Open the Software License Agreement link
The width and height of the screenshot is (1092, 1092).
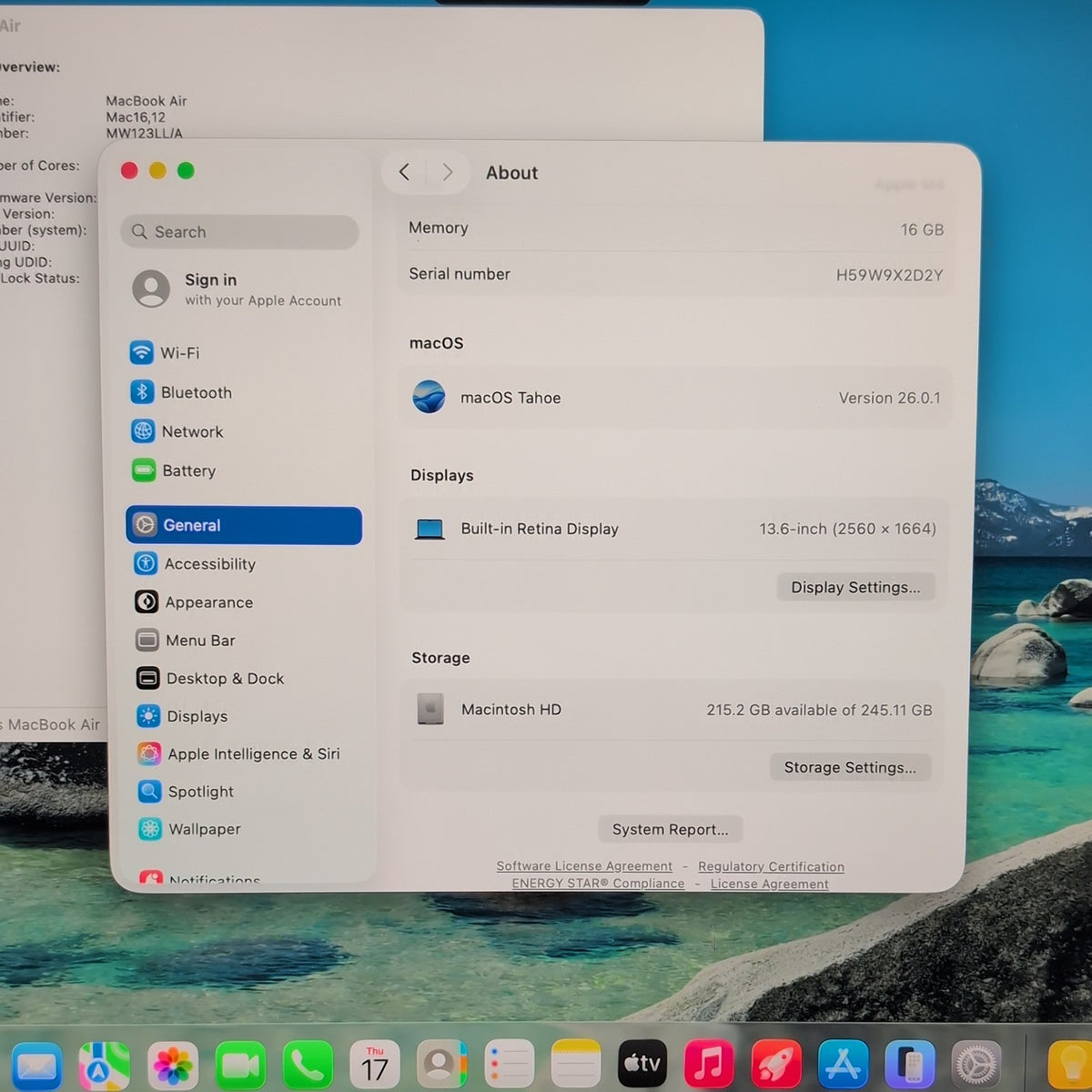tap(584, 866)
